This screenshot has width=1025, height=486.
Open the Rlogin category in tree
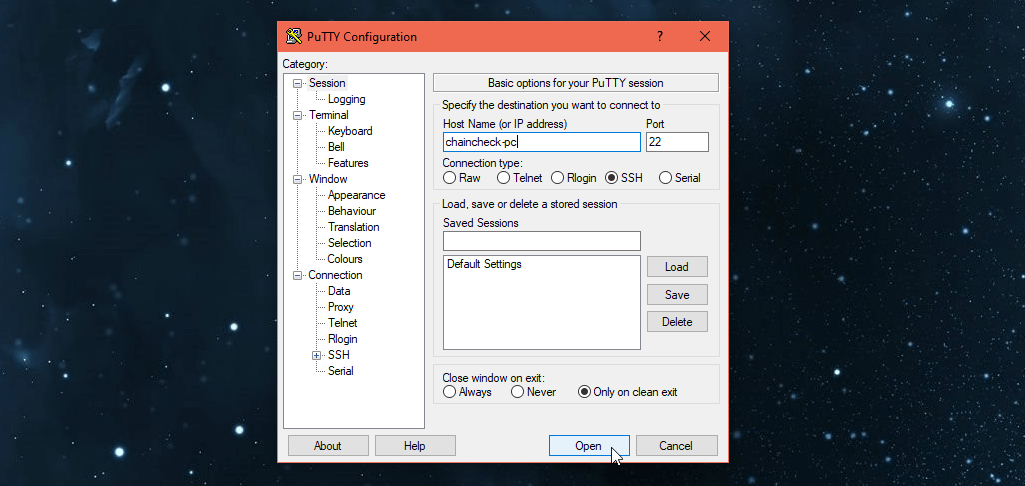coord(343,339)
